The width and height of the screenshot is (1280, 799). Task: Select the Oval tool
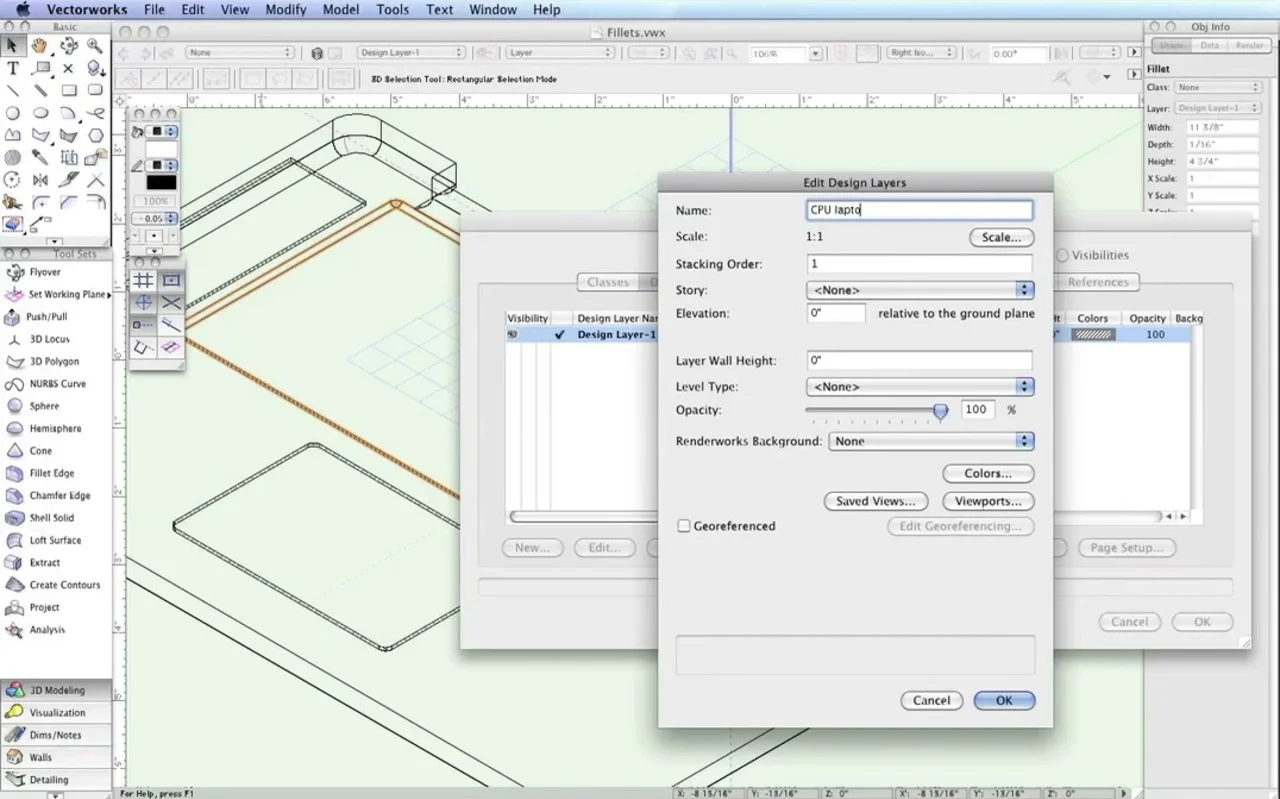(40, 114)
